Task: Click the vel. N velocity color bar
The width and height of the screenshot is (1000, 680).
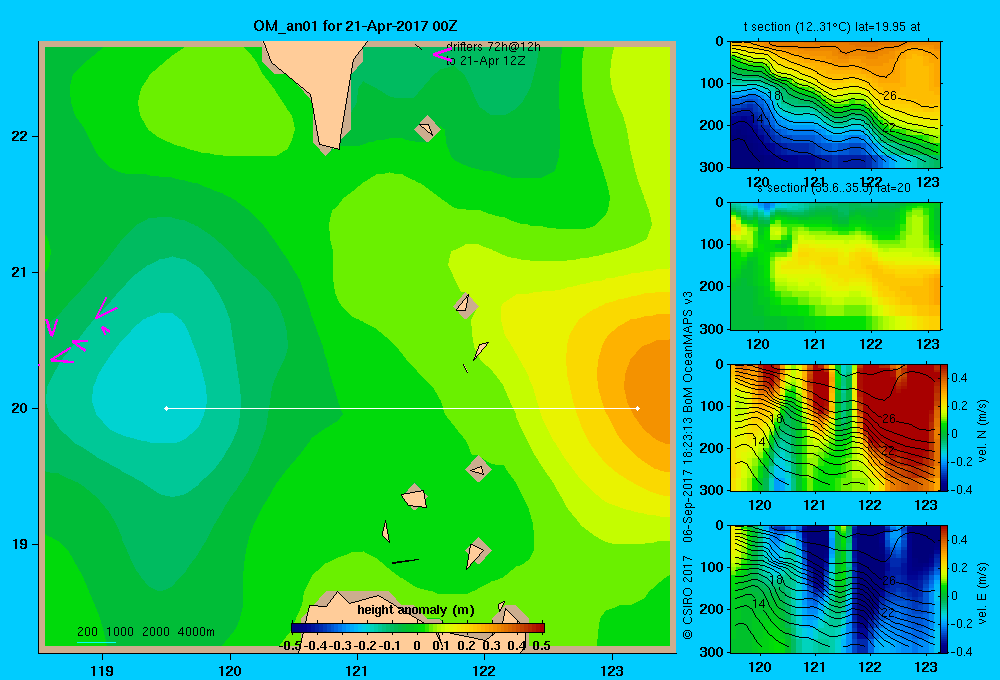Action: [945, 427]
